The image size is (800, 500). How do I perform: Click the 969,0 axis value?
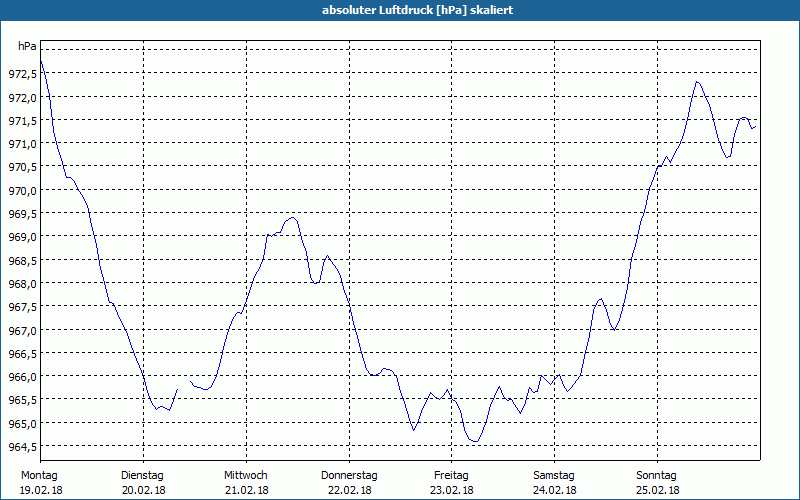23,237
